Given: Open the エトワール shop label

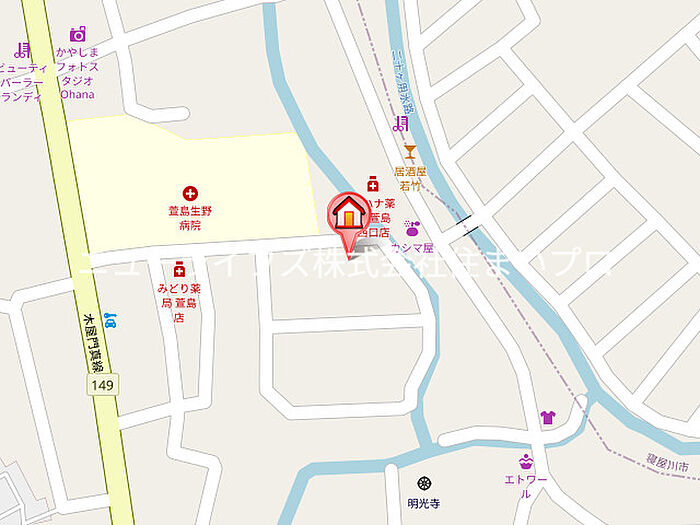Looking at the screenshot, I should coord(526,487).
